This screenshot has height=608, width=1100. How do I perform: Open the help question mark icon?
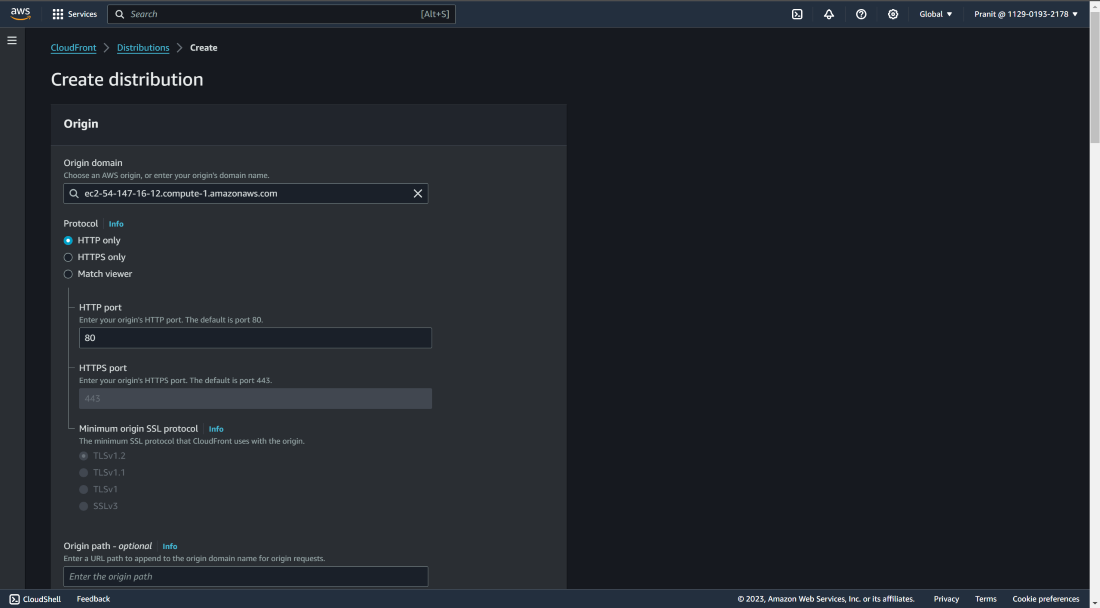pyautogui.click(x=861, y=14)
